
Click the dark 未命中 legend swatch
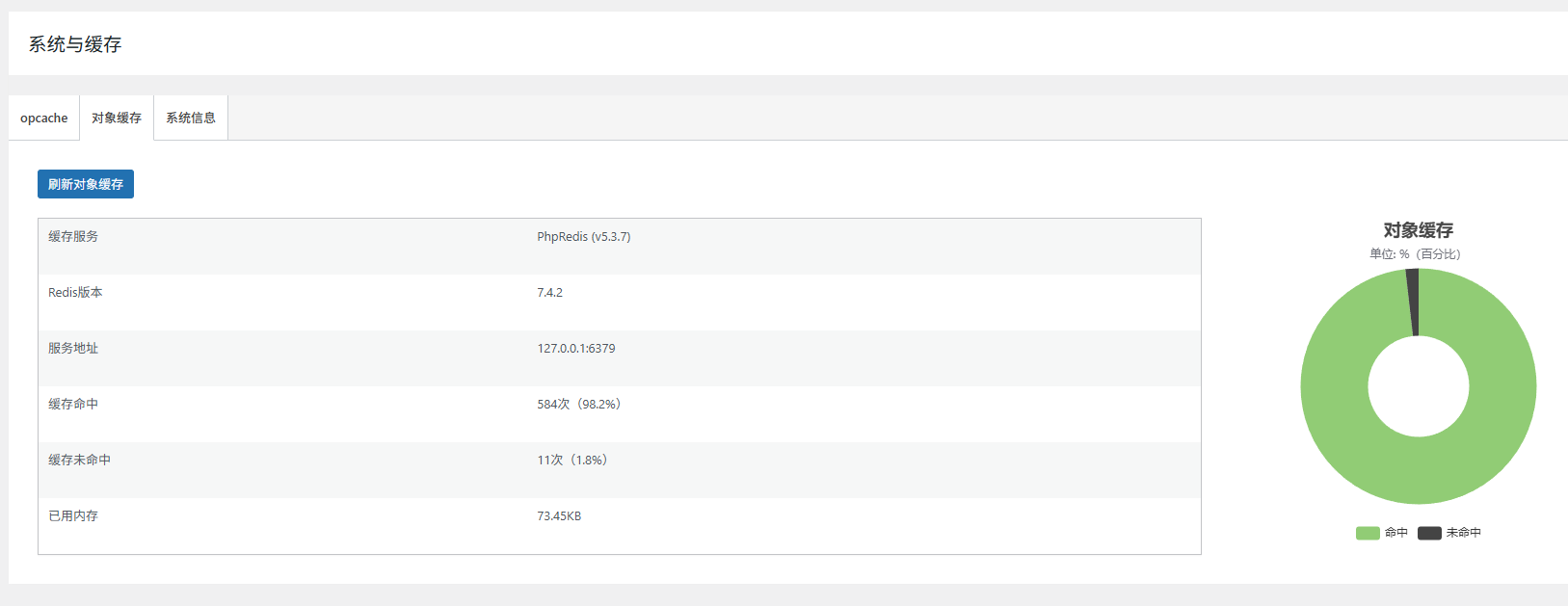pyautogui.click(x=1429, y=533)
